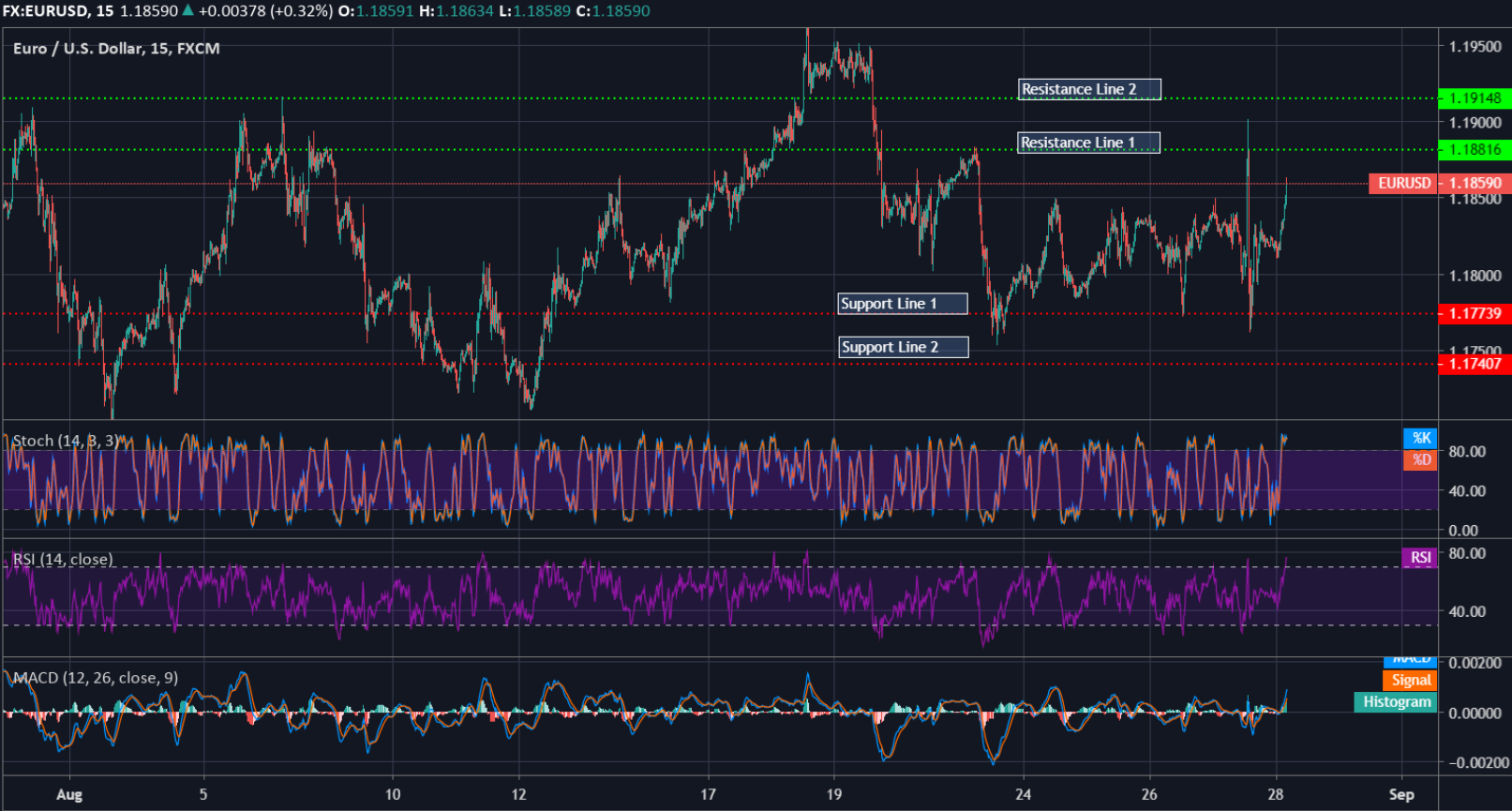
Task: Click date 28 on the time axis
Action: coord(1275,794)
